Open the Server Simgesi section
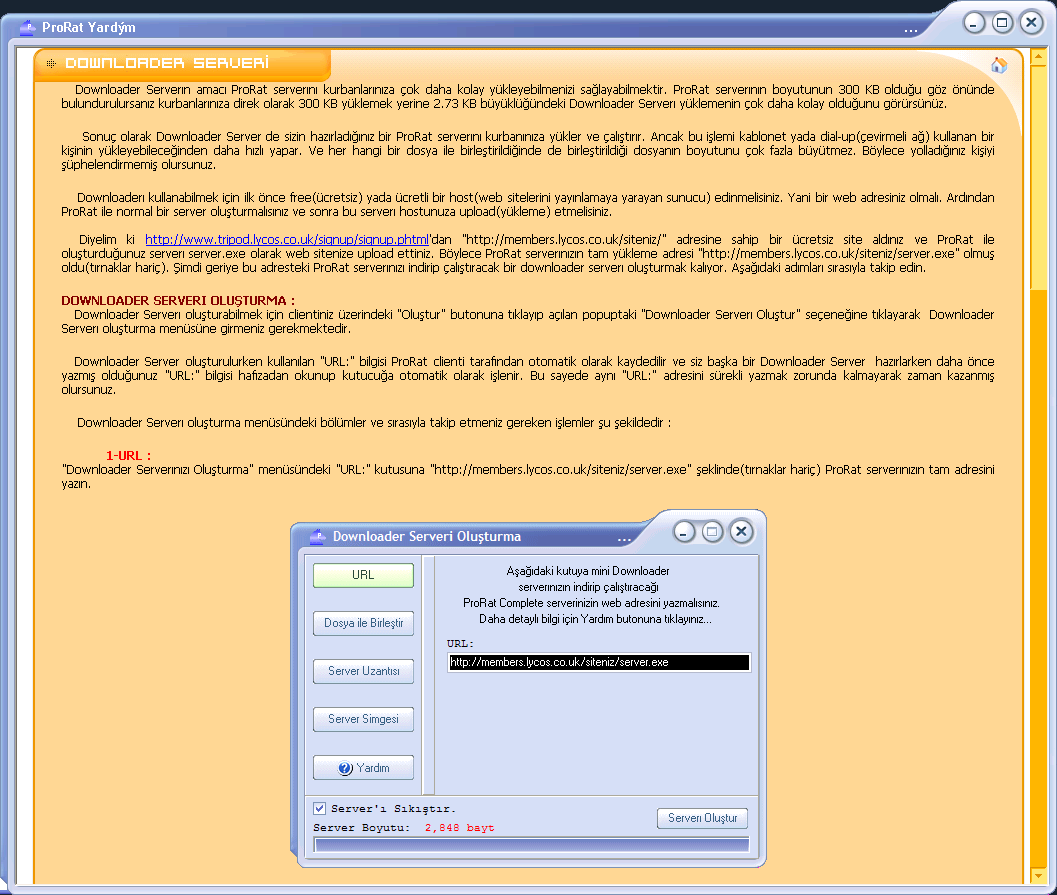Viewport: 1057px width, 895px height. coord(363,719)
